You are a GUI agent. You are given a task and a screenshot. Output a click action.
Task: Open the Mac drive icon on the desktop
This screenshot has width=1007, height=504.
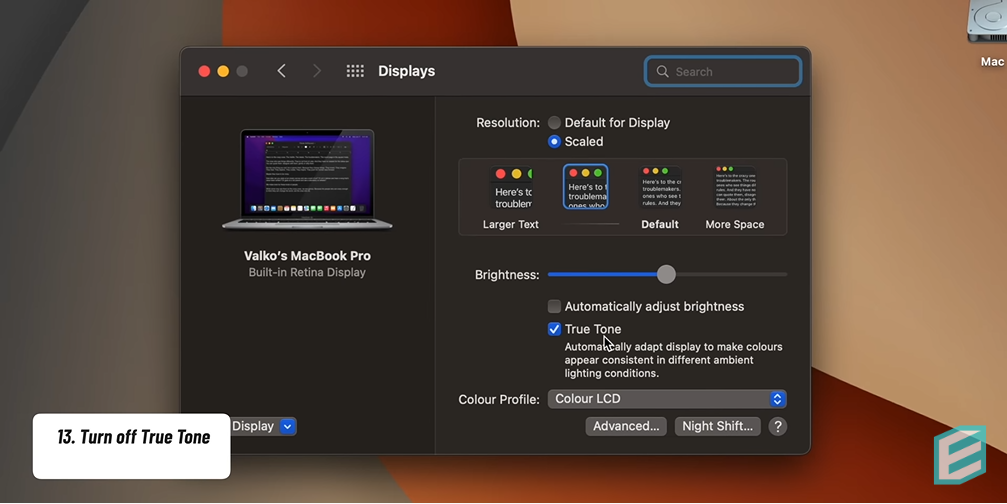[x=987, y=22]
